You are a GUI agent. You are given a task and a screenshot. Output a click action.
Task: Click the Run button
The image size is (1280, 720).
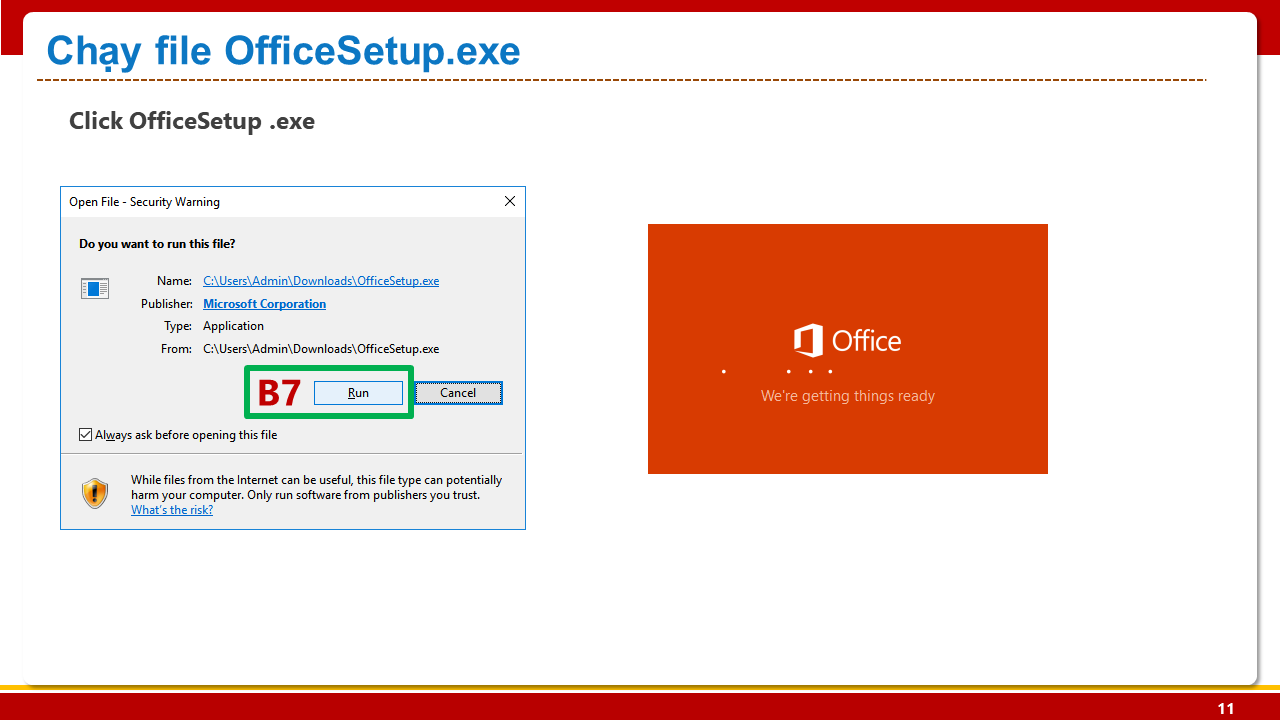pyautogui.click(x=358, y=393)
